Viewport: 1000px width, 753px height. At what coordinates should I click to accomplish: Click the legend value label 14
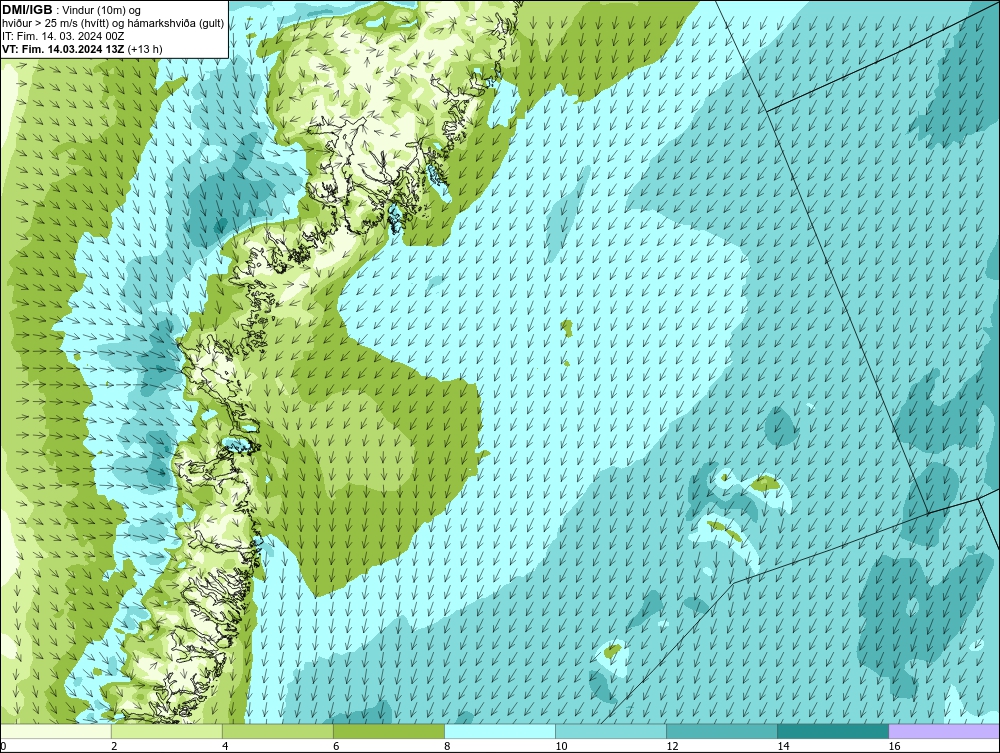783,746
